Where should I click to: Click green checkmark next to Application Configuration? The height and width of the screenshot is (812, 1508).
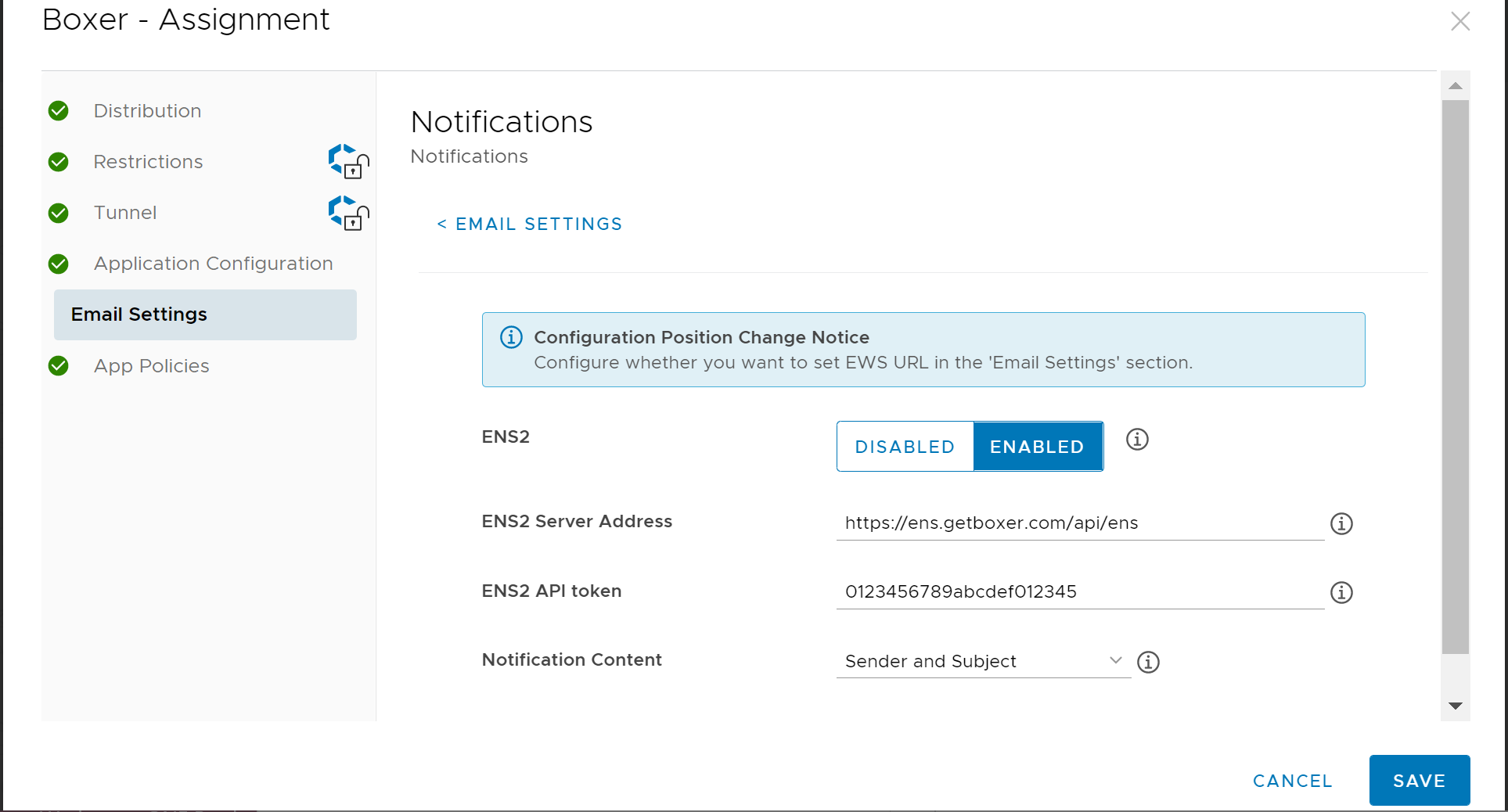point(59,264)
